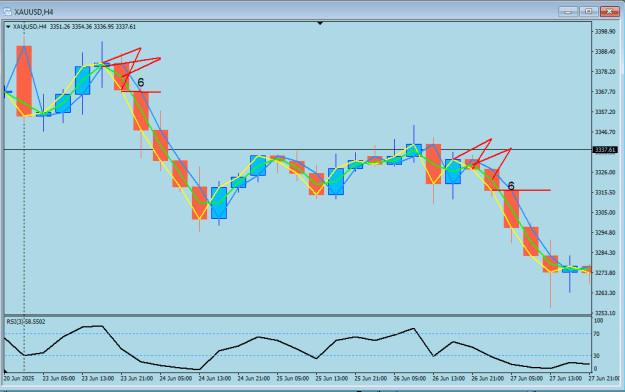
Task: Click time axis label 24 Jun 13:00
Action: coord(215,378)
